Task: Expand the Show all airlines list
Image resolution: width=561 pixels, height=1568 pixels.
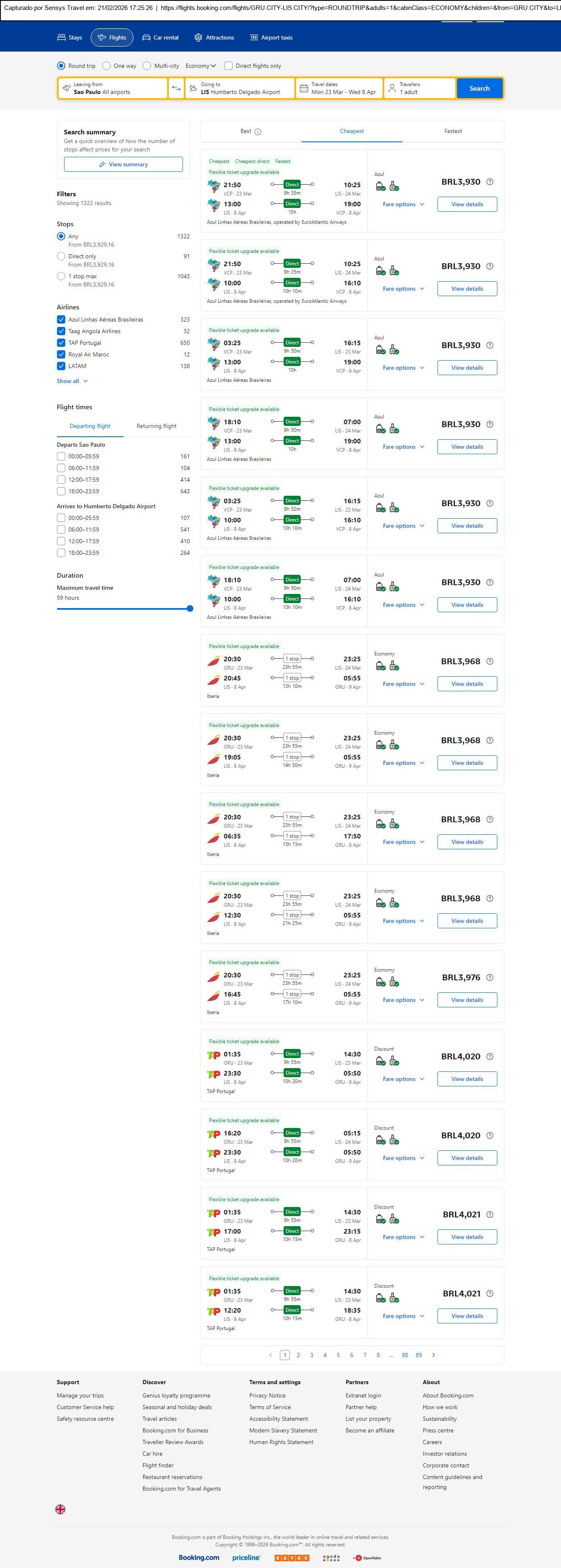Action: 72,381
